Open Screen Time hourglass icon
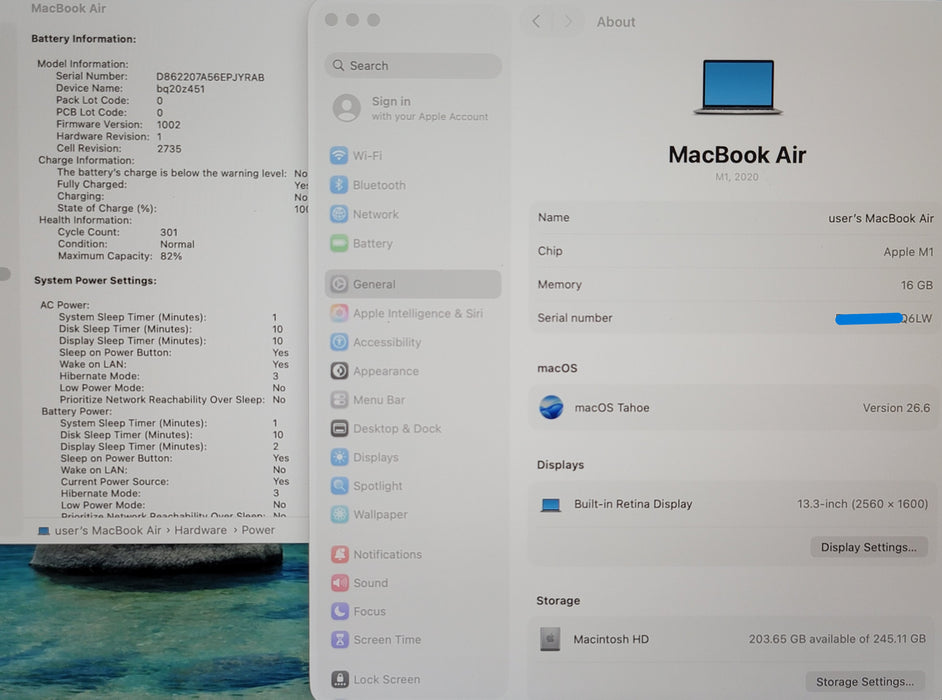Image resolution: width=942 pixels, height=700 pixels. [339, 639]
